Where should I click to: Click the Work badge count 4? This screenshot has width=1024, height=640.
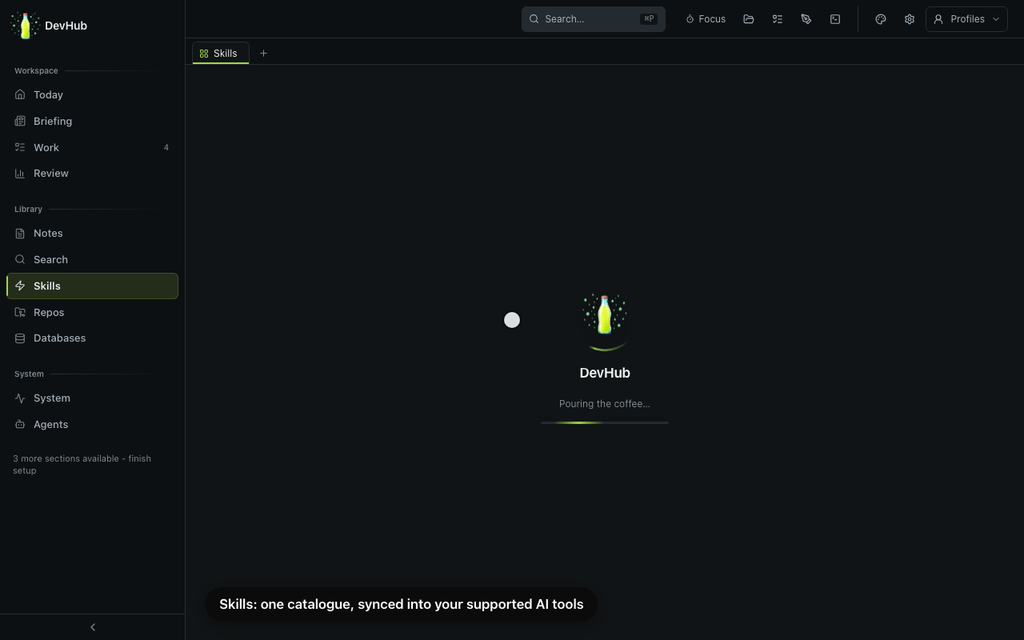[x=166, y=148]
